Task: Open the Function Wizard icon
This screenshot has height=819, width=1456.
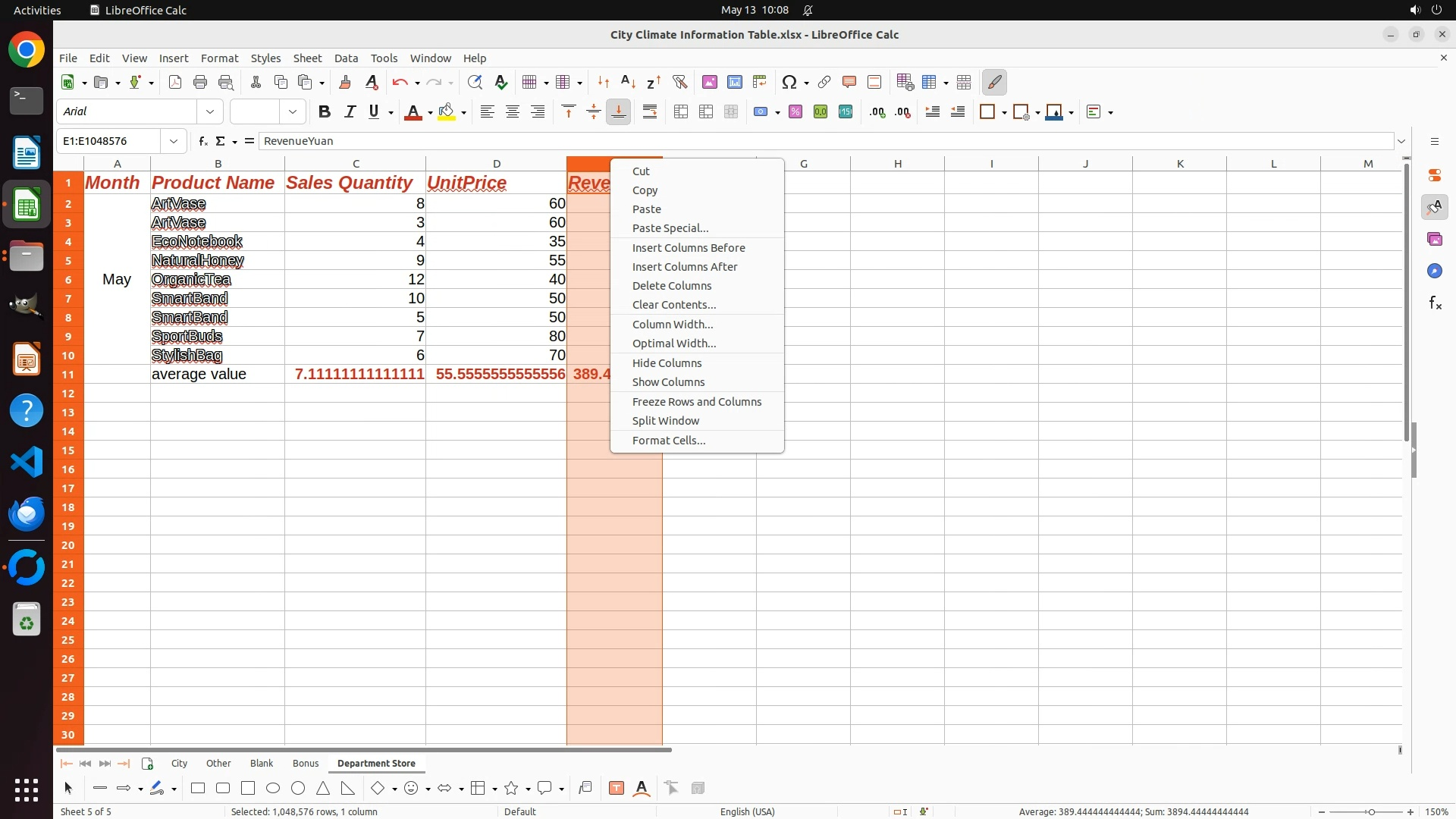Action: [x=202, y=141]
